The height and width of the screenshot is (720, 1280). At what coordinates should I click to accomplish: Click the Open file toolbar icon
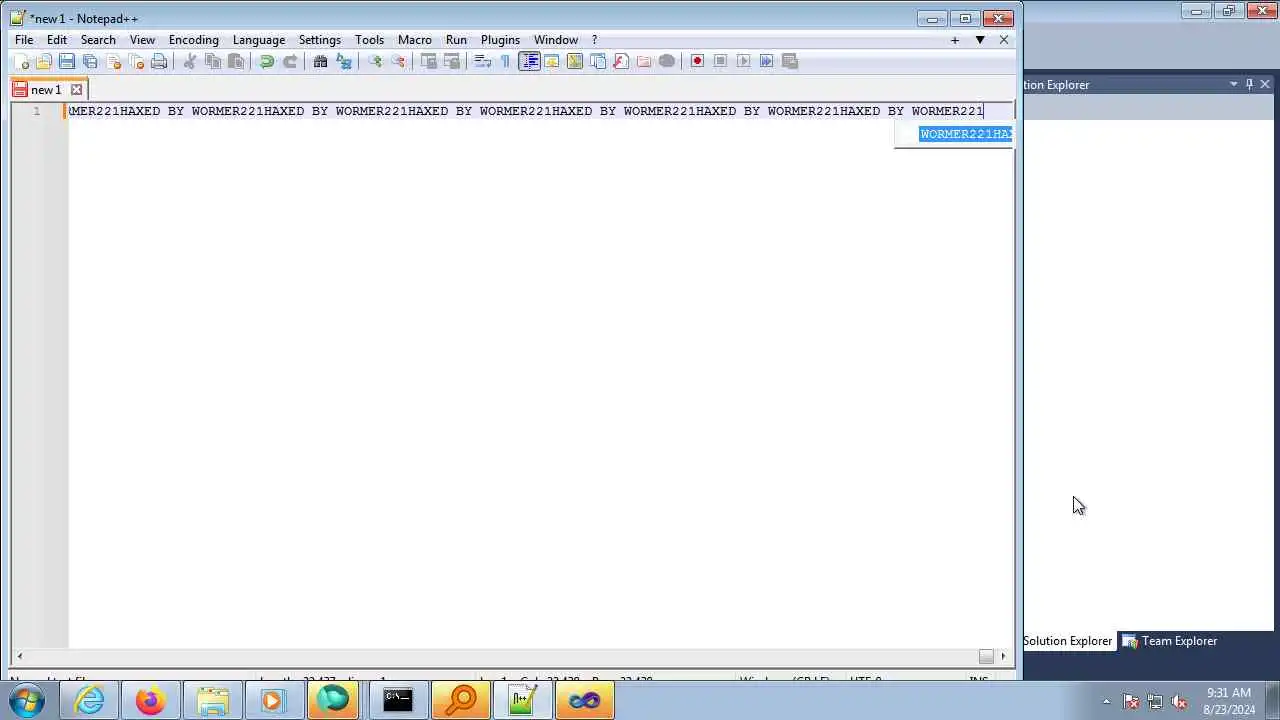coord(44,61)
